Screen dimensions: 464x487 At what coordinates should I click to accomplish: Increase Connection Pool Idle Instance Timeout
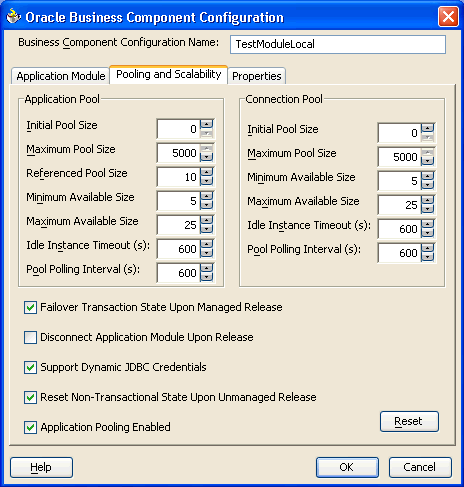(x=428, y=224)
